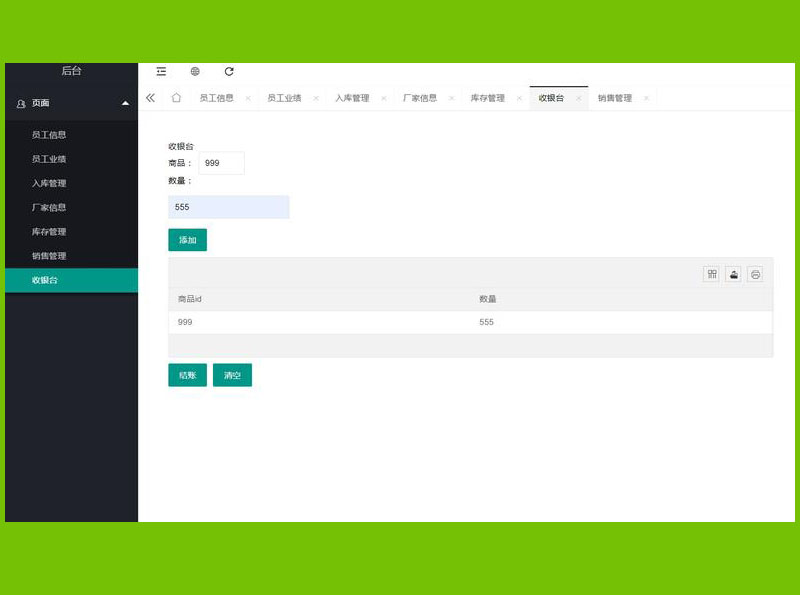Focus the 商品 input field with 999
This screenshot has width=800, height=595.
point(221,163)
